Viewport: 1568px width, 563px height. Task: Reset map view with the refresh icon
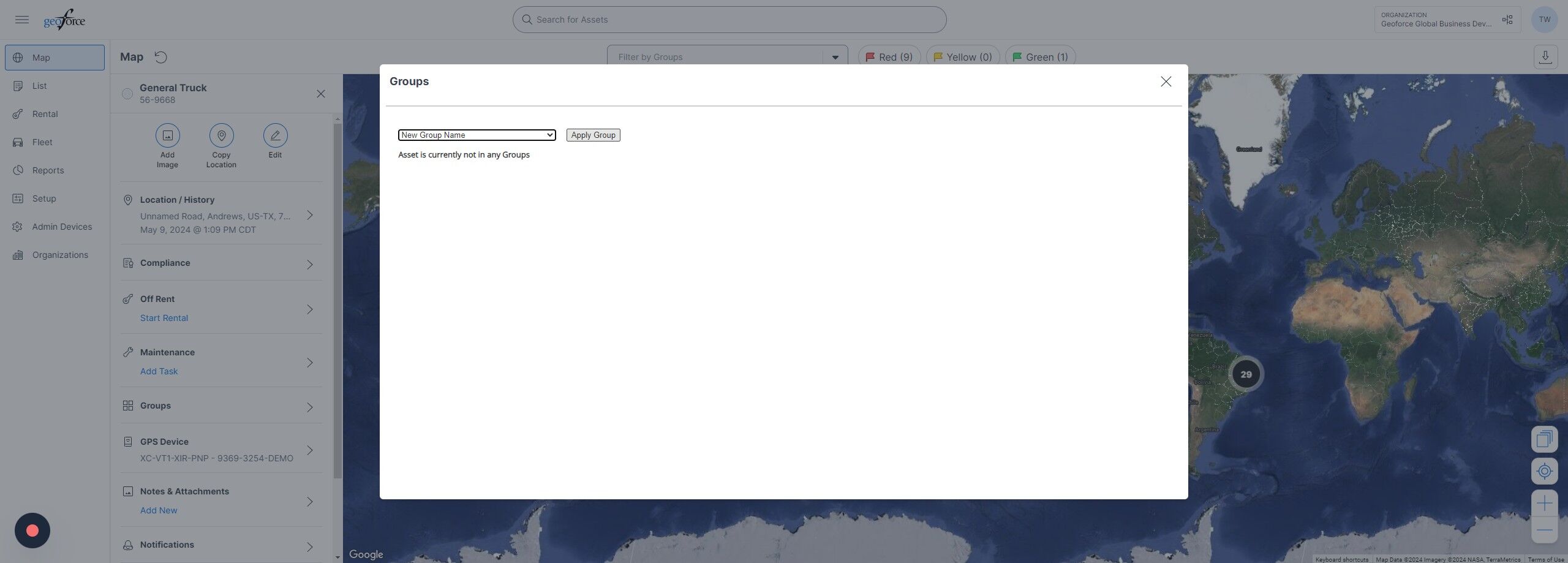click(160, 57)
